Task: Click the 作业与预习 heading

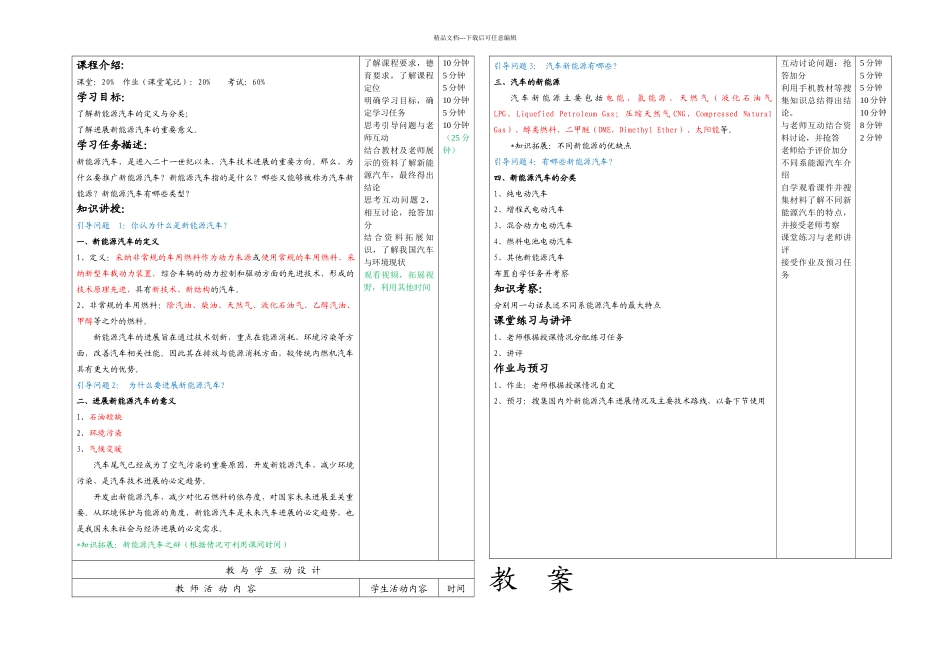Action: tap(523, 368)
